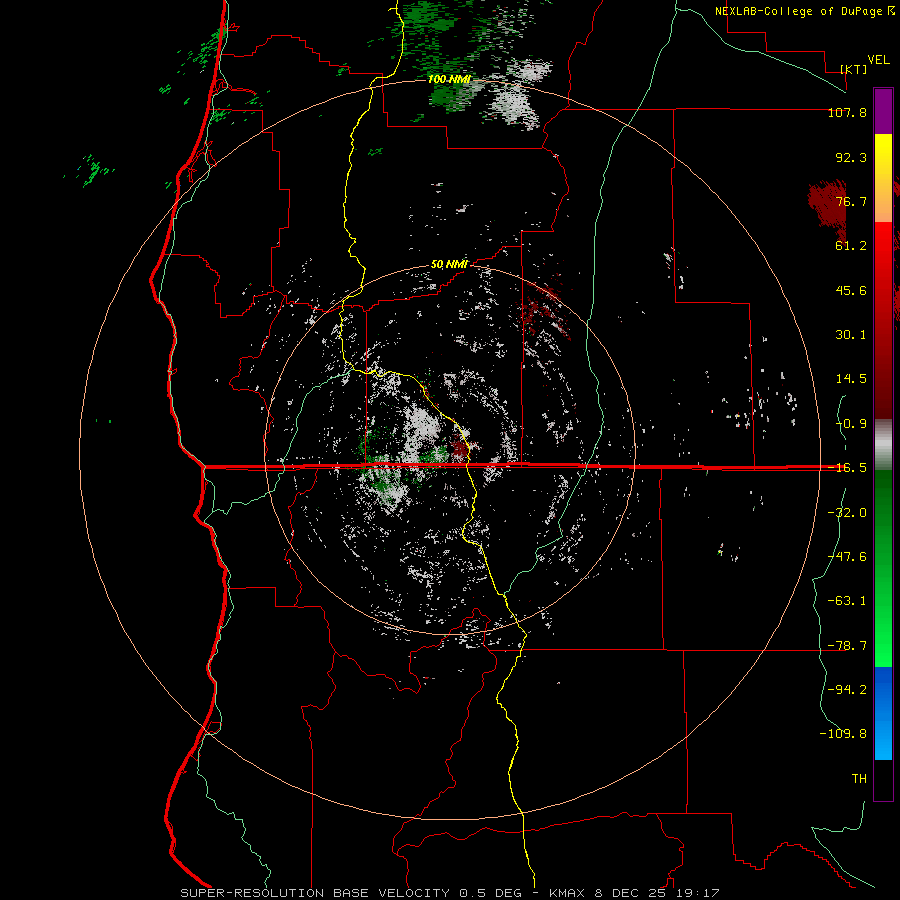Click the -78.7 velocity scale value
Screen dimensions: 900x900
[x=847, y=646]
